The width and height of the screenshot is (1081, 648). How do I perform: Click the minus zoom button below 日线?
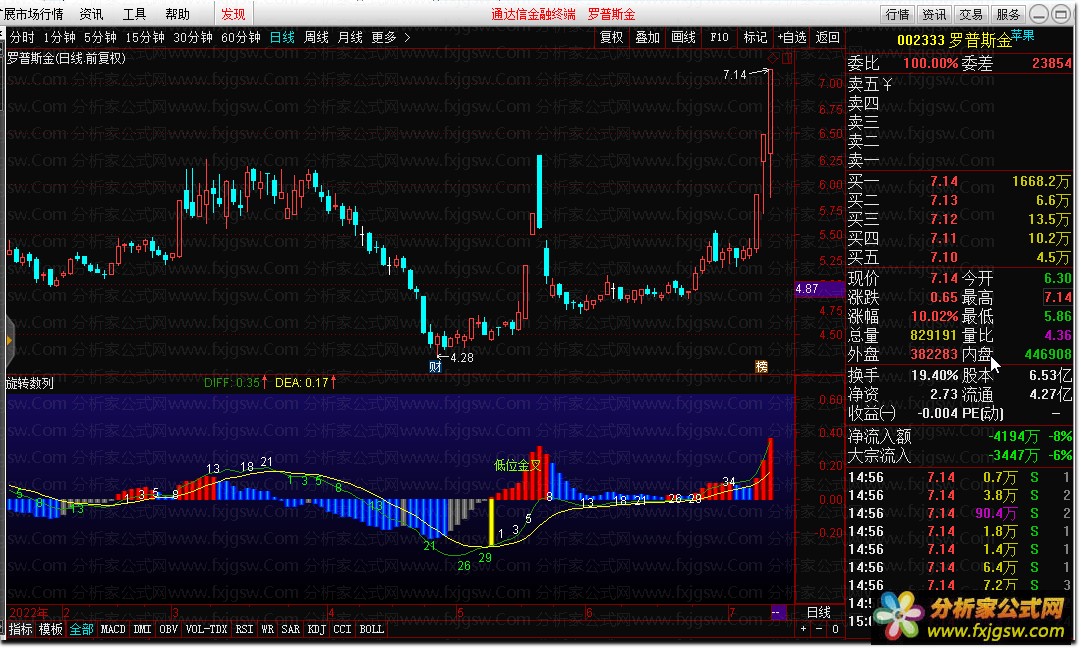[x=819, y=629]
